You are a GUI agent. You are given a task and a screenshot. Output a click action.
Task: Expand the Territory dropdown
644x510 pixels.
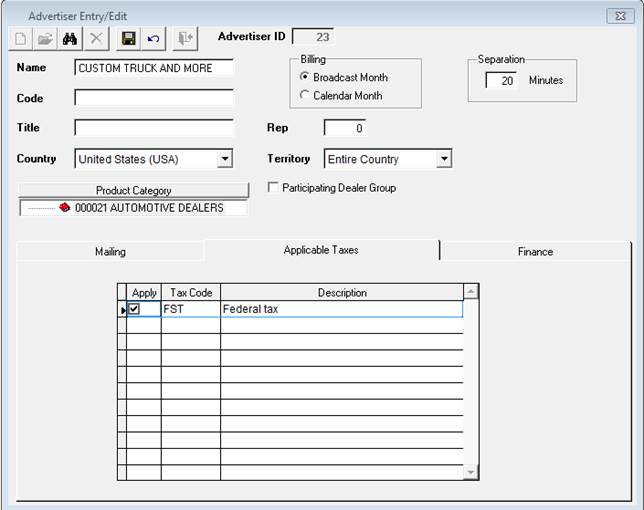[444, 159]
